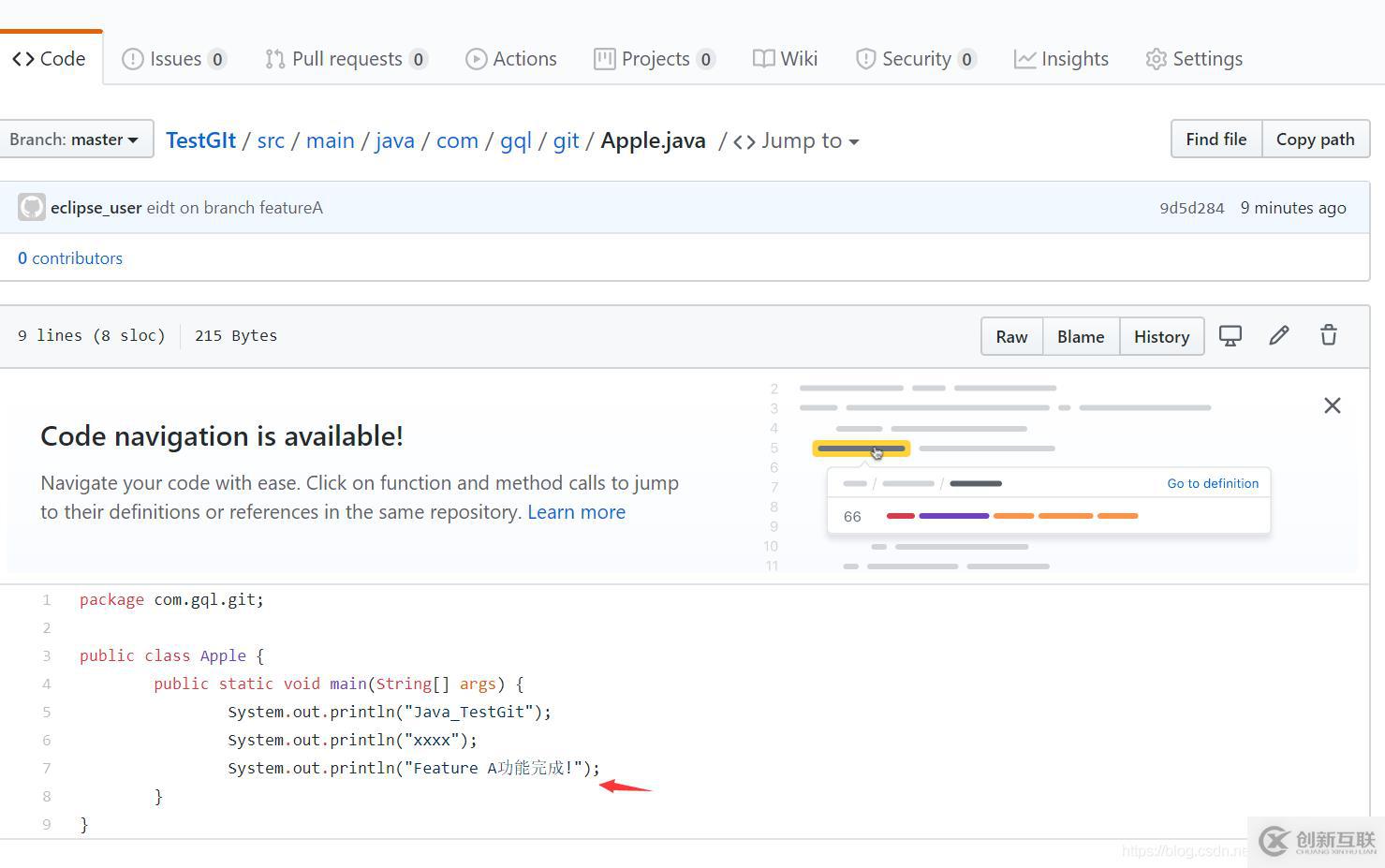Screen dimensions: 1385x868
Task: Click the Find file button
Action: coord(1216,140)
